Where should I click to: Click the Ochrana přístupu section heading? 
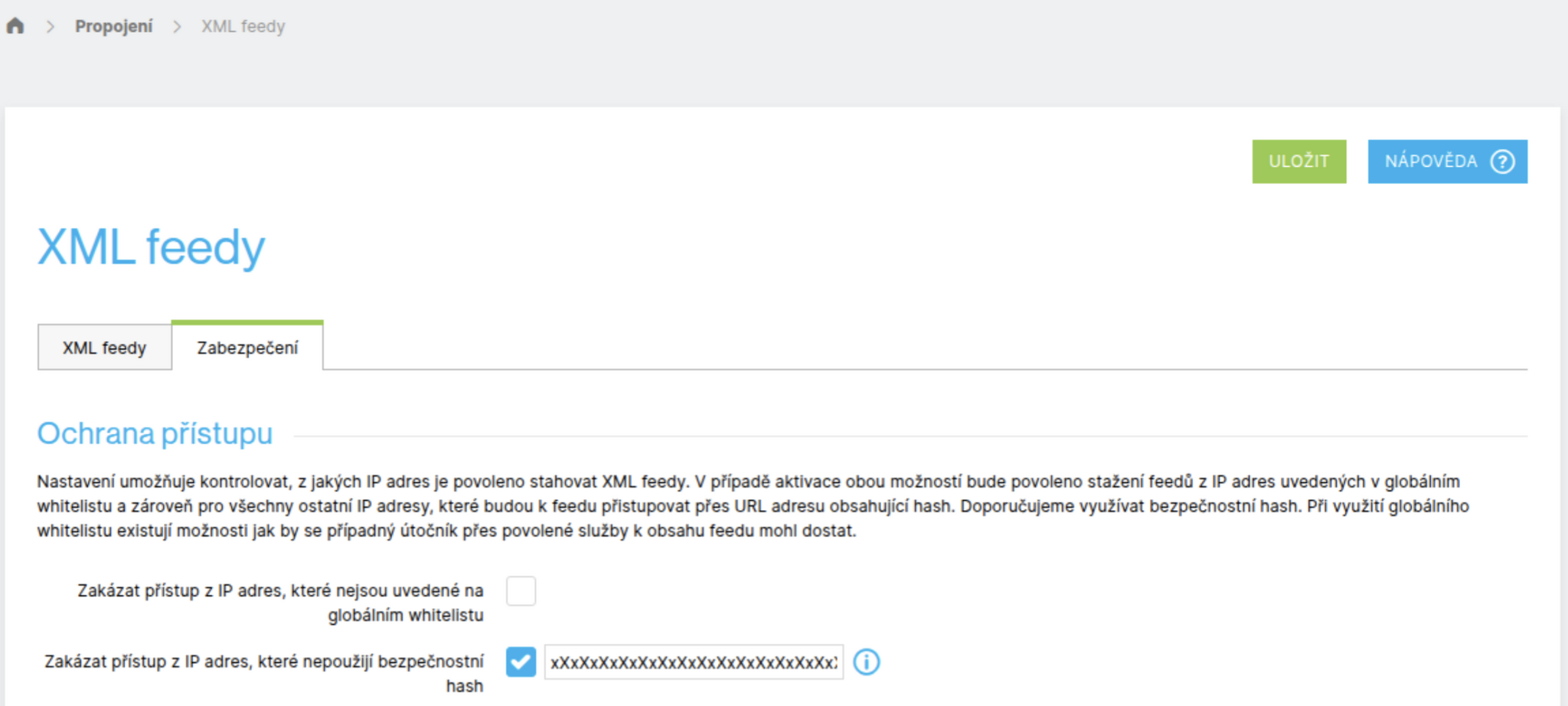point(155,433)
